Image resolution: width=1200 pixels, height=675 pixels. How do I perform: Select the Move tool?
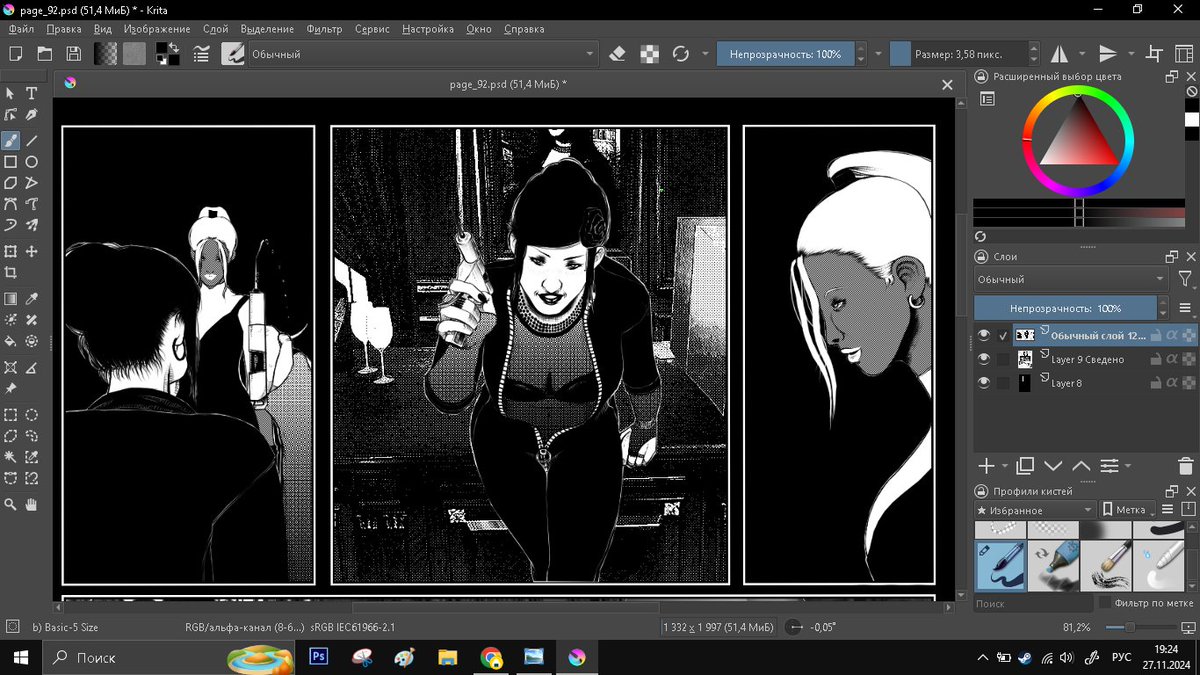coord(32,251)
